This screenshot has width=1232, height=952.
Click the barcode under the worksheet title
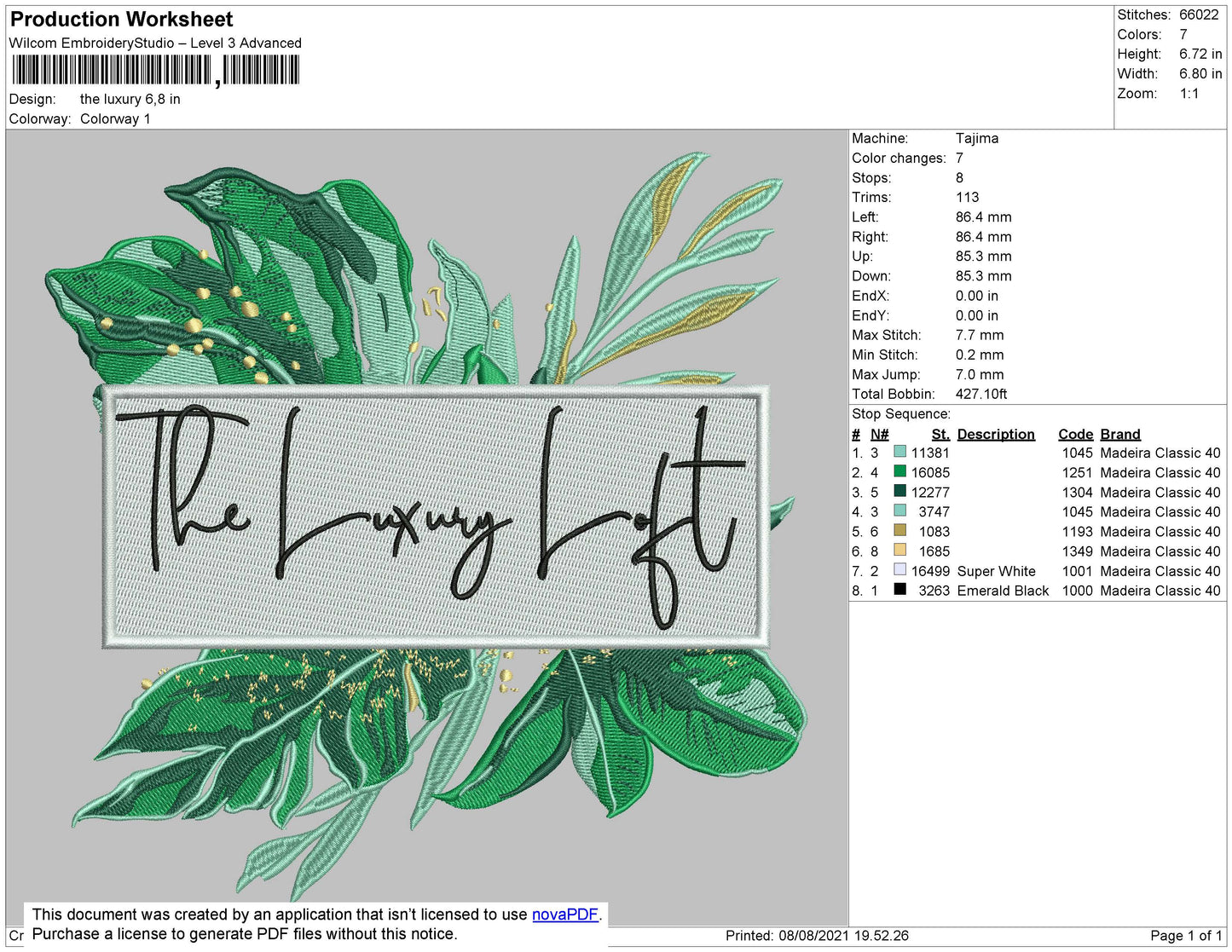pyautogui.click(x=155, y=70)
